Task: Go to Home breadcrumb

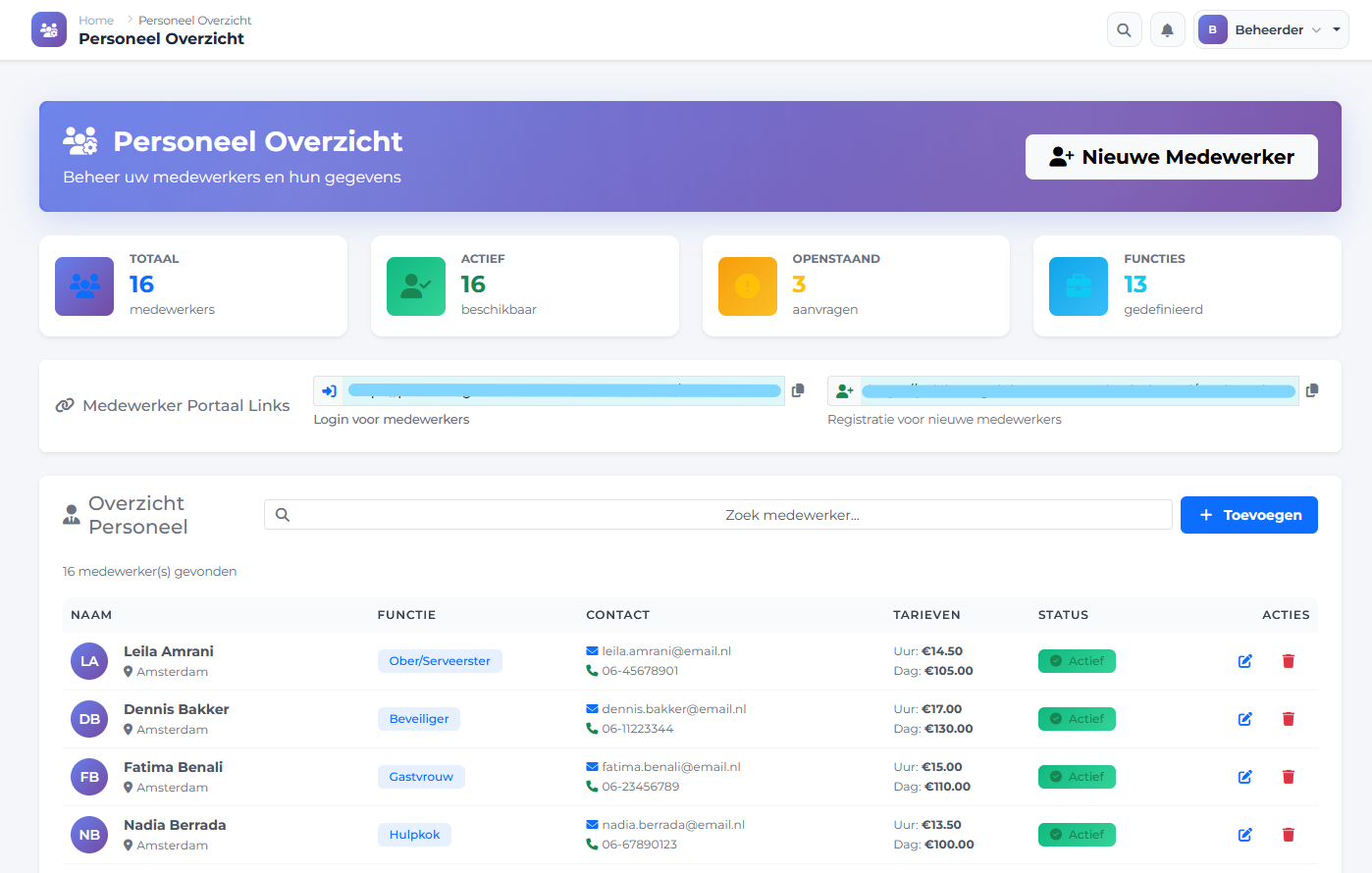Action: coord(96,21)
